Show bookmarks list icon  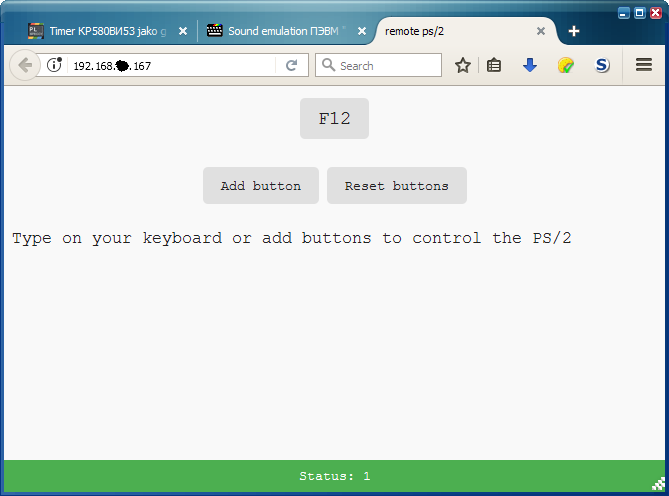click(494, 65)
